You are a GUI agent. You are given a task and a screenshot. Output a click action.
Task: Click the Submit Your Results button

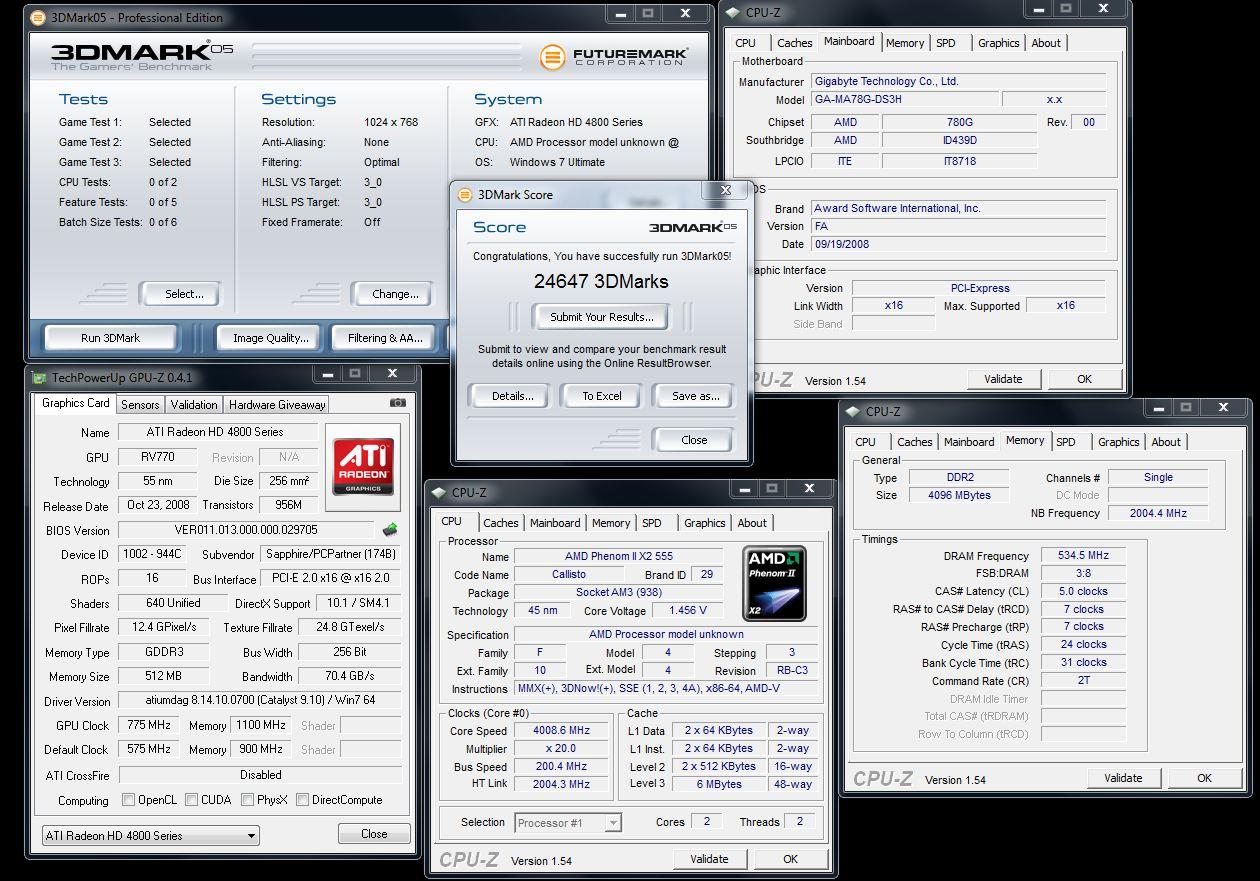tap(602, 317)
